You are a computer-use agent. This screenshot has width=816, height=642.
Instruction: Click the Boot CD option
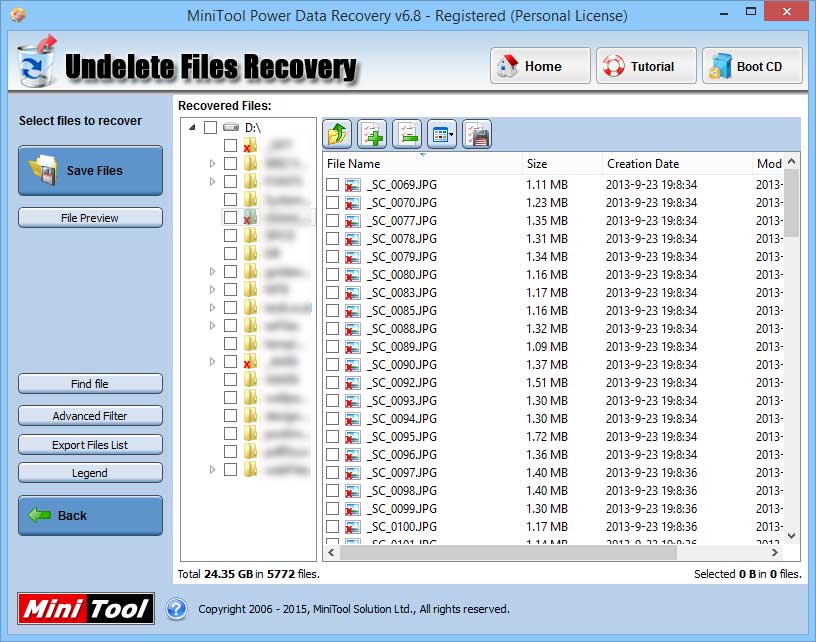(752, 65)
